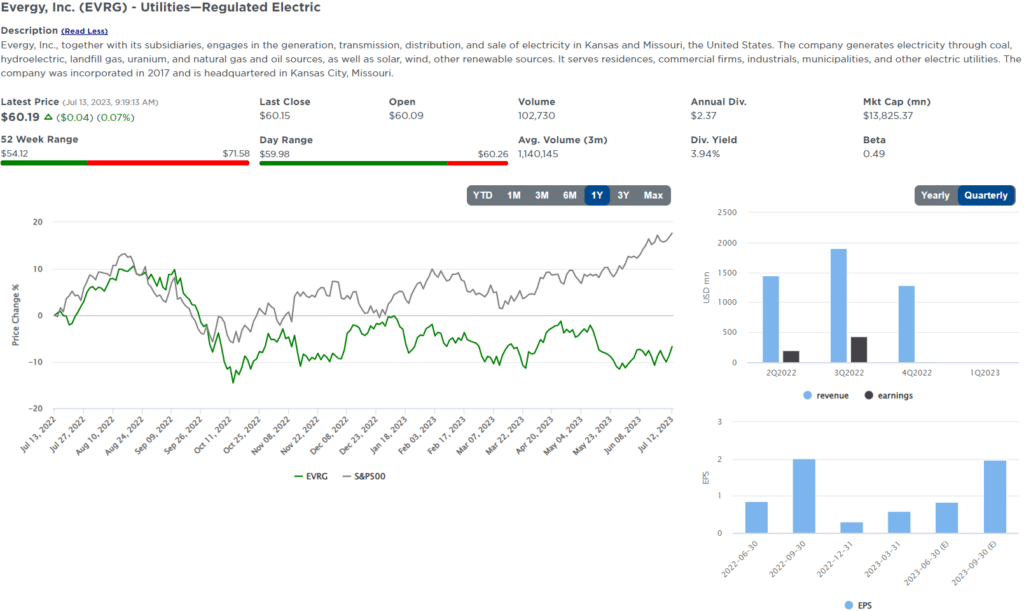
Task: Select the Max time range
Action: [x=653, y=195]
